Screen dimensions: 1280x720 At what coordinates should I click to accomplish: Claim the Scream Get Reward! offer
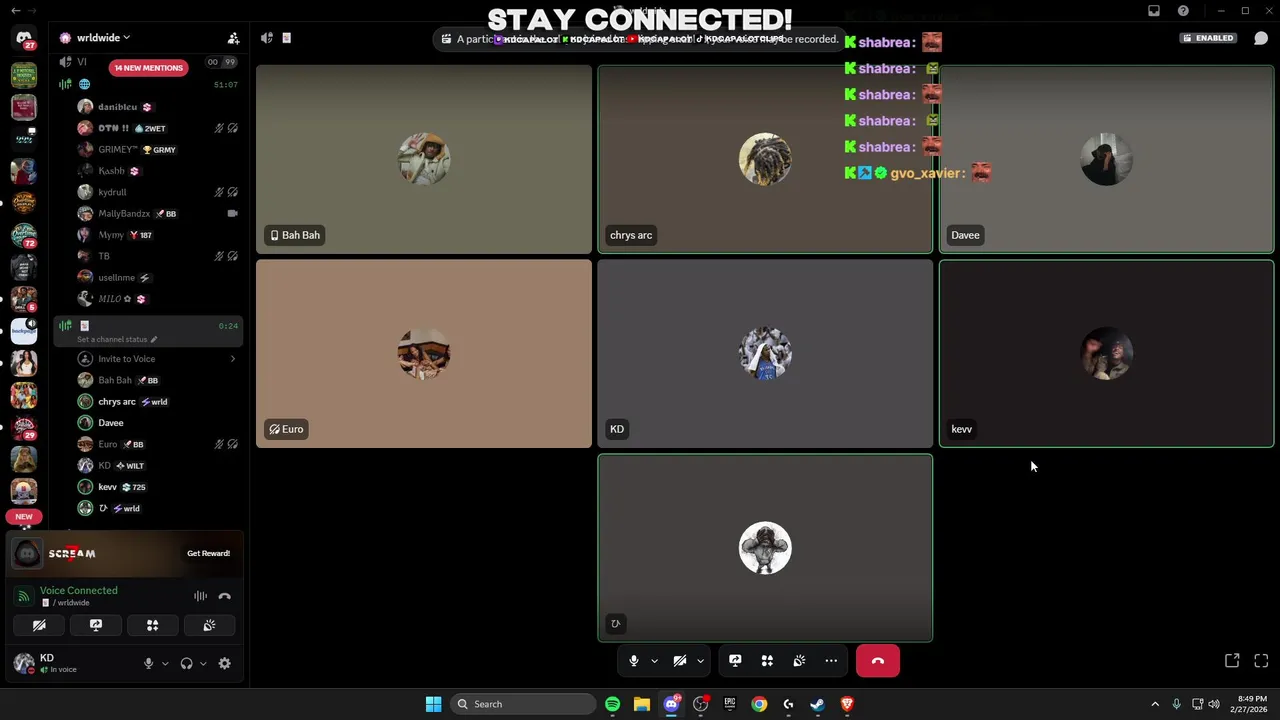[x=208, y=553]
